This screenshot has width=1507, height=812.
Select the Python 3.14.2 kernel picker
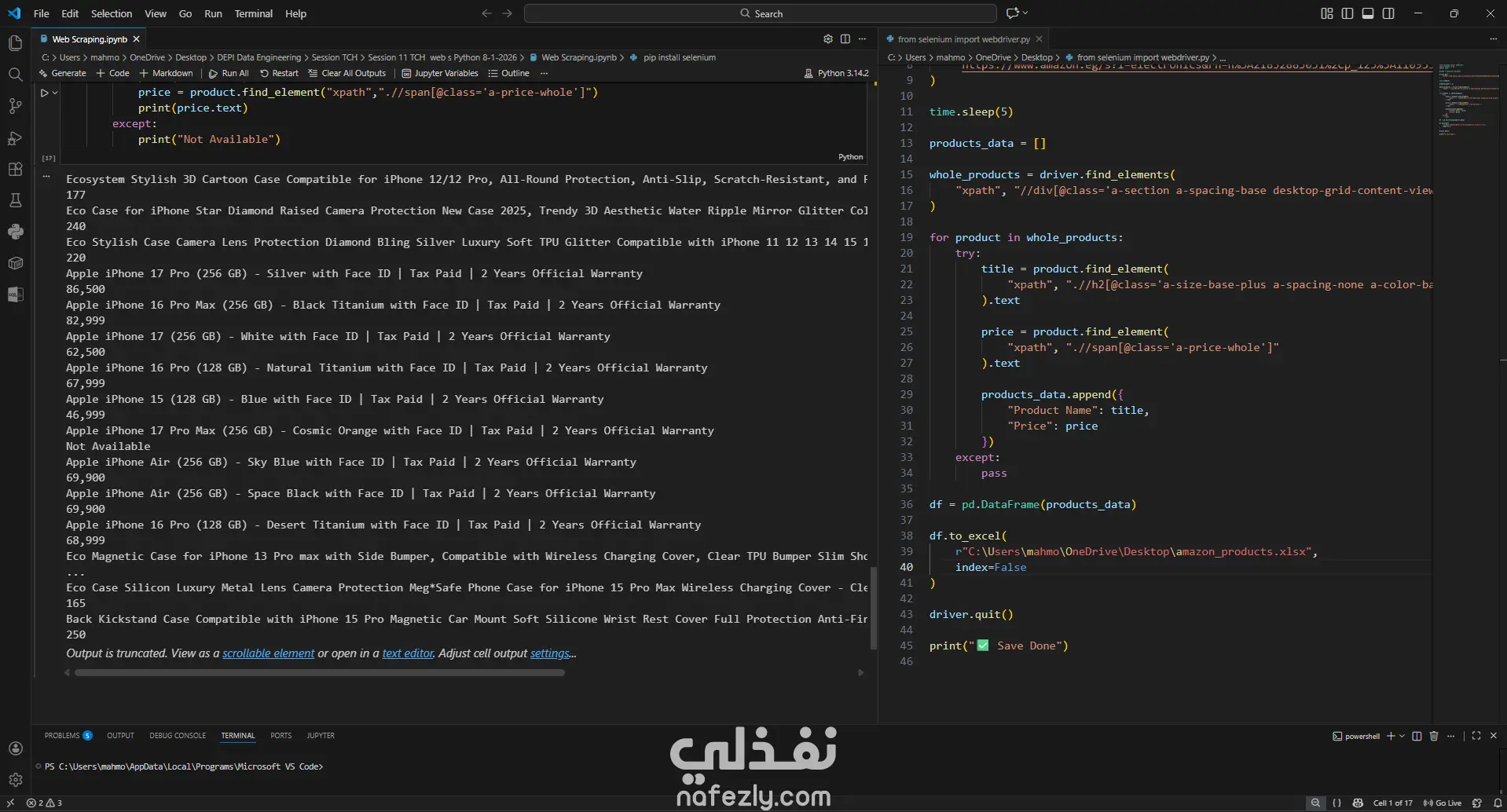837,73
